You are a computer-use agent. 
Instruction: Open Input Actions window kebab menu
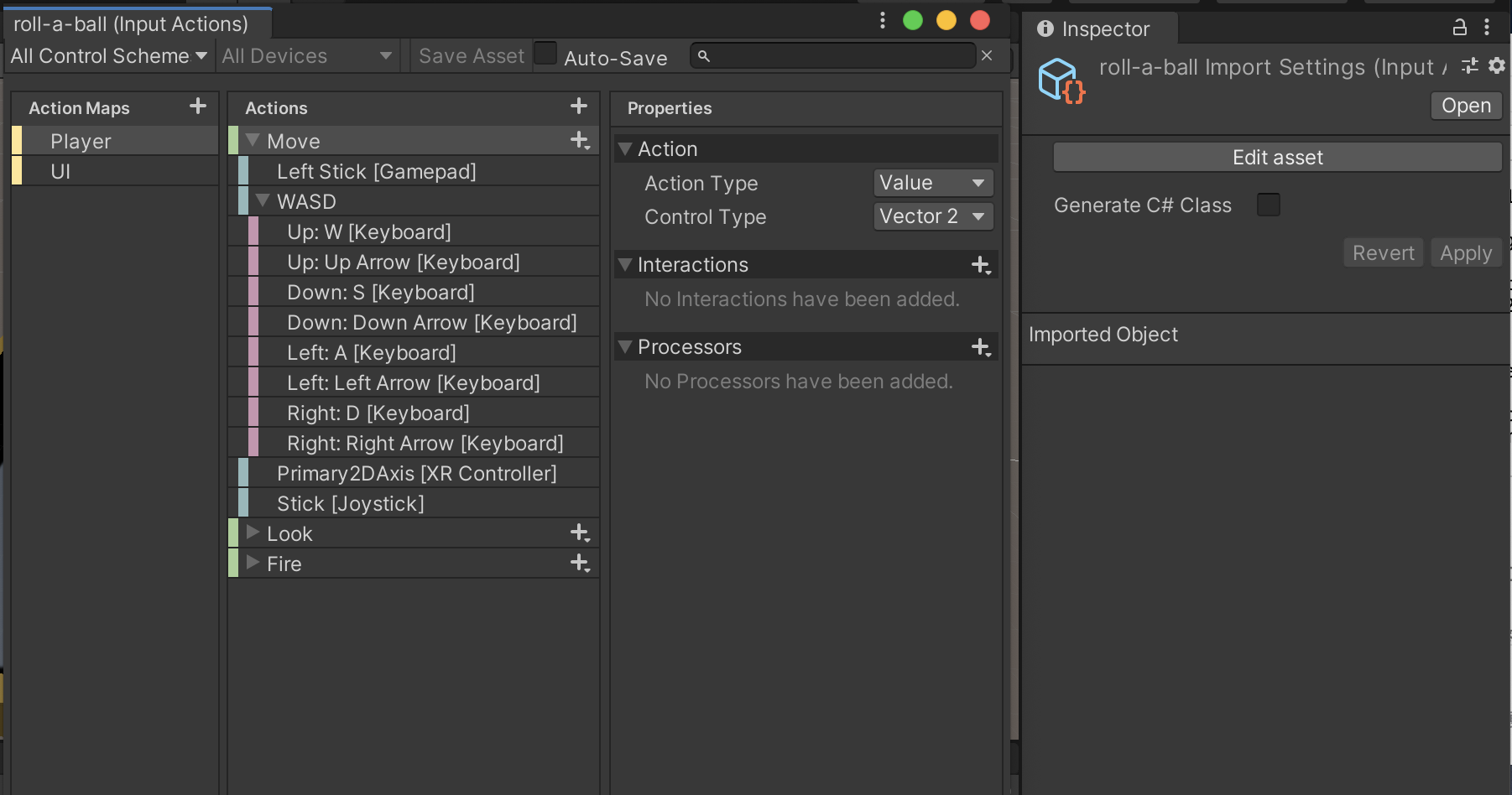(x=882, y=20)
